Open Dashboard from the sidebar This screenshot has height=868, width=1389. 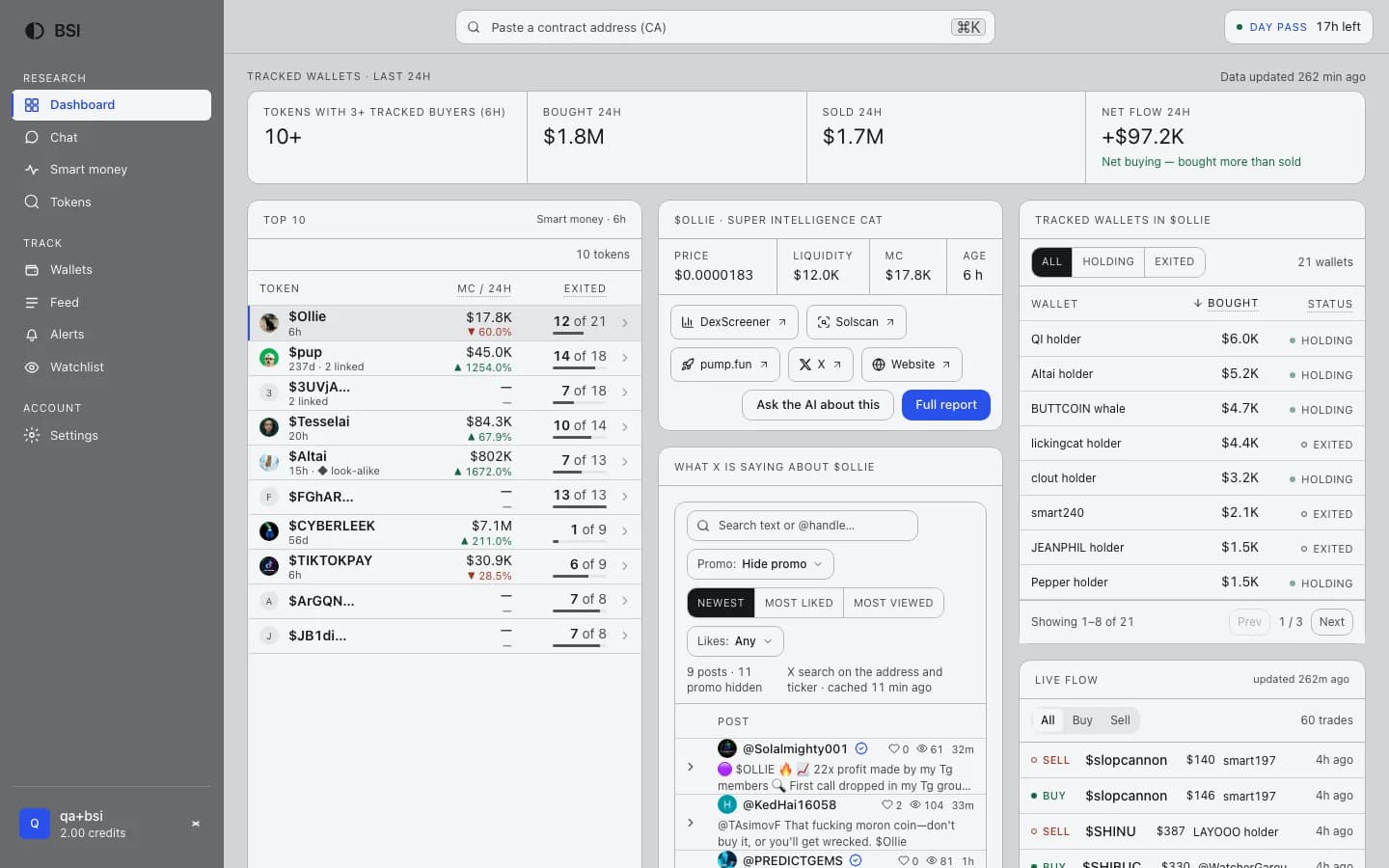(x=112, y=105)
